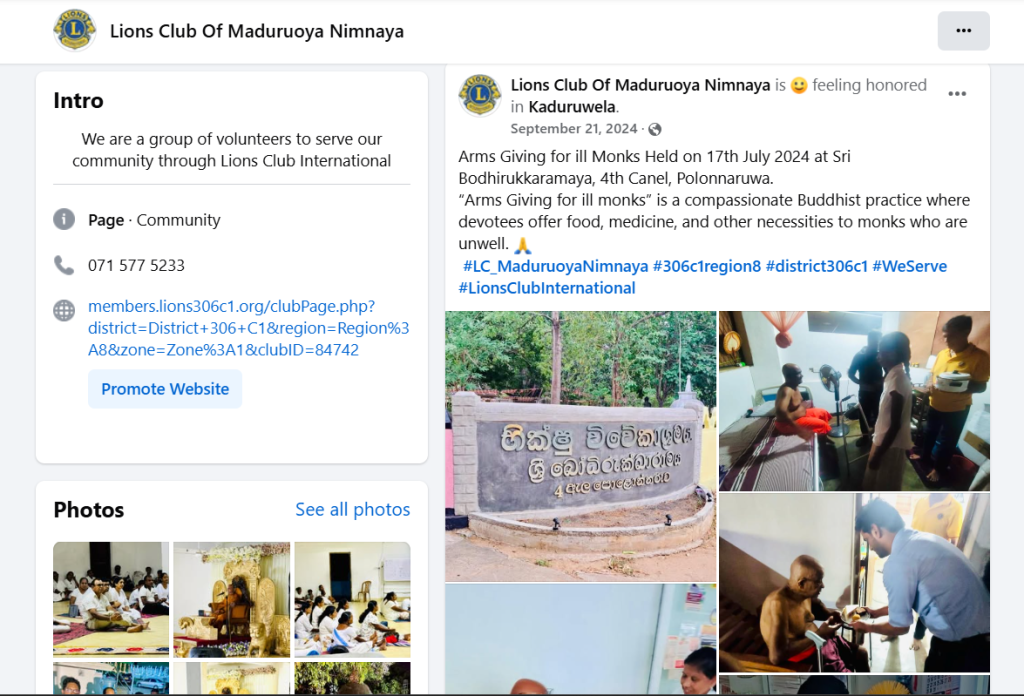Image resolution: width=1024 pixels, height=696 pixels.
Task: Open the #LC_MaduruoyaNimnaya hashtag
Action: point(555,266)
